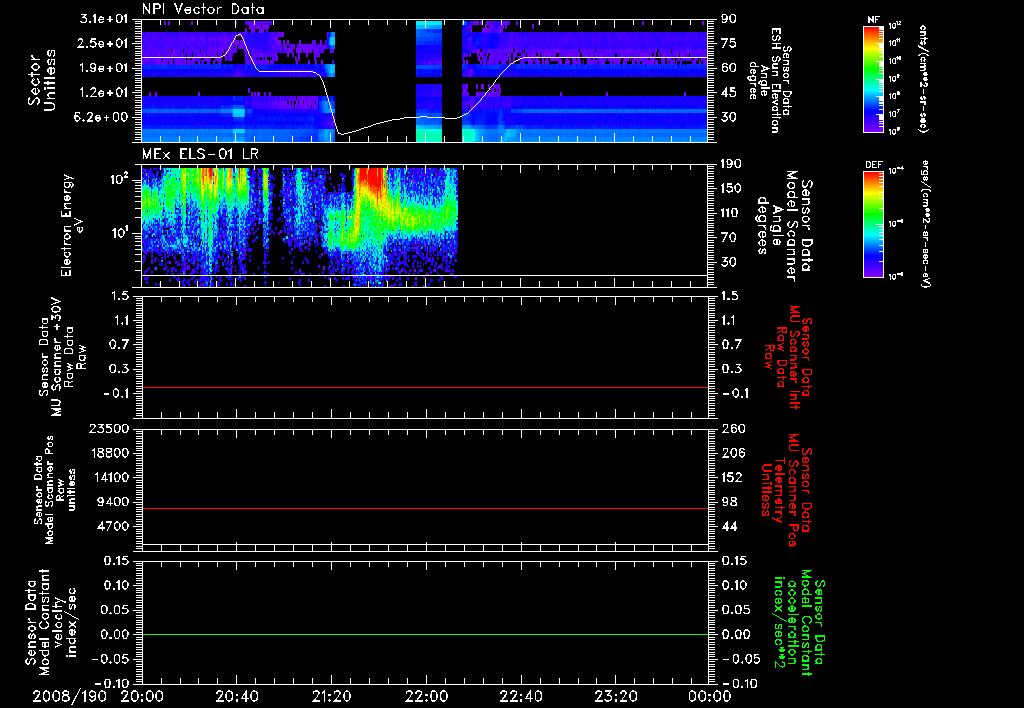Image resolution: width=1024 pixels, height=708 pixels.
Task: Click the red line in Scanner Pos panel
Action: click(425, 508)
